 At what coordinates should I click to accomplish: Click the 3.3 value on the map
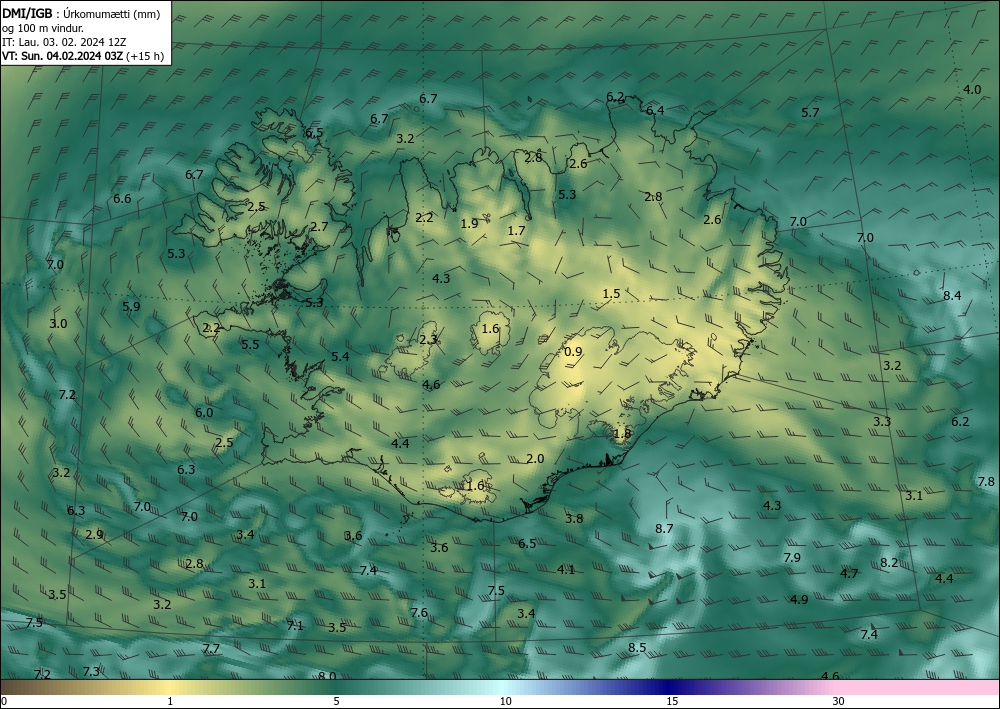881,421
